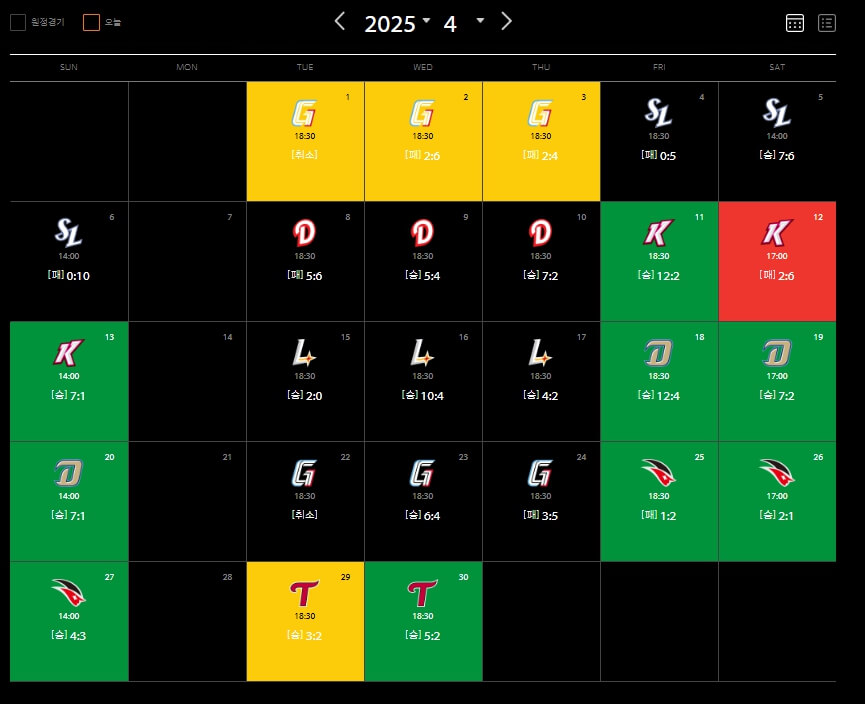
Task: Switch to list view icon
Action: click(x=826, y=23)
